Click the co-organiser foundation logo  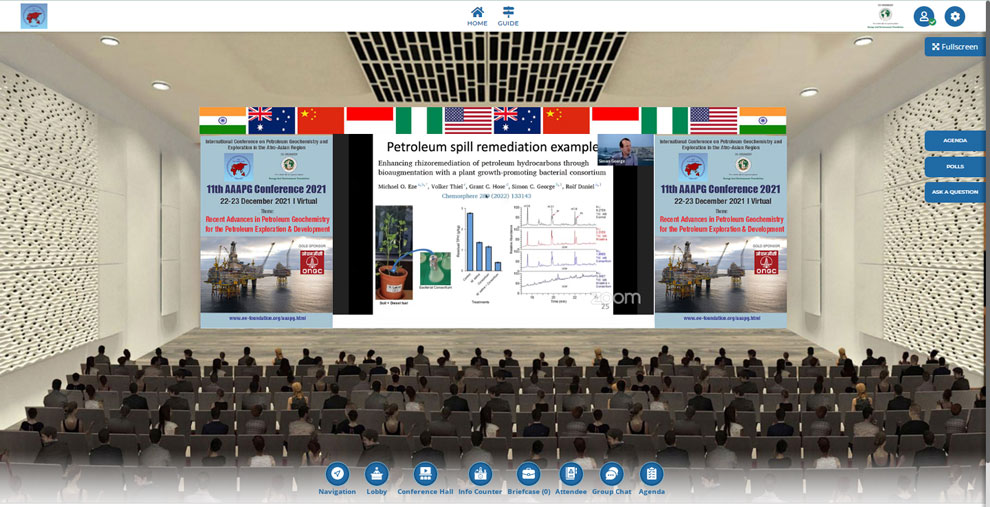point(886,16)
